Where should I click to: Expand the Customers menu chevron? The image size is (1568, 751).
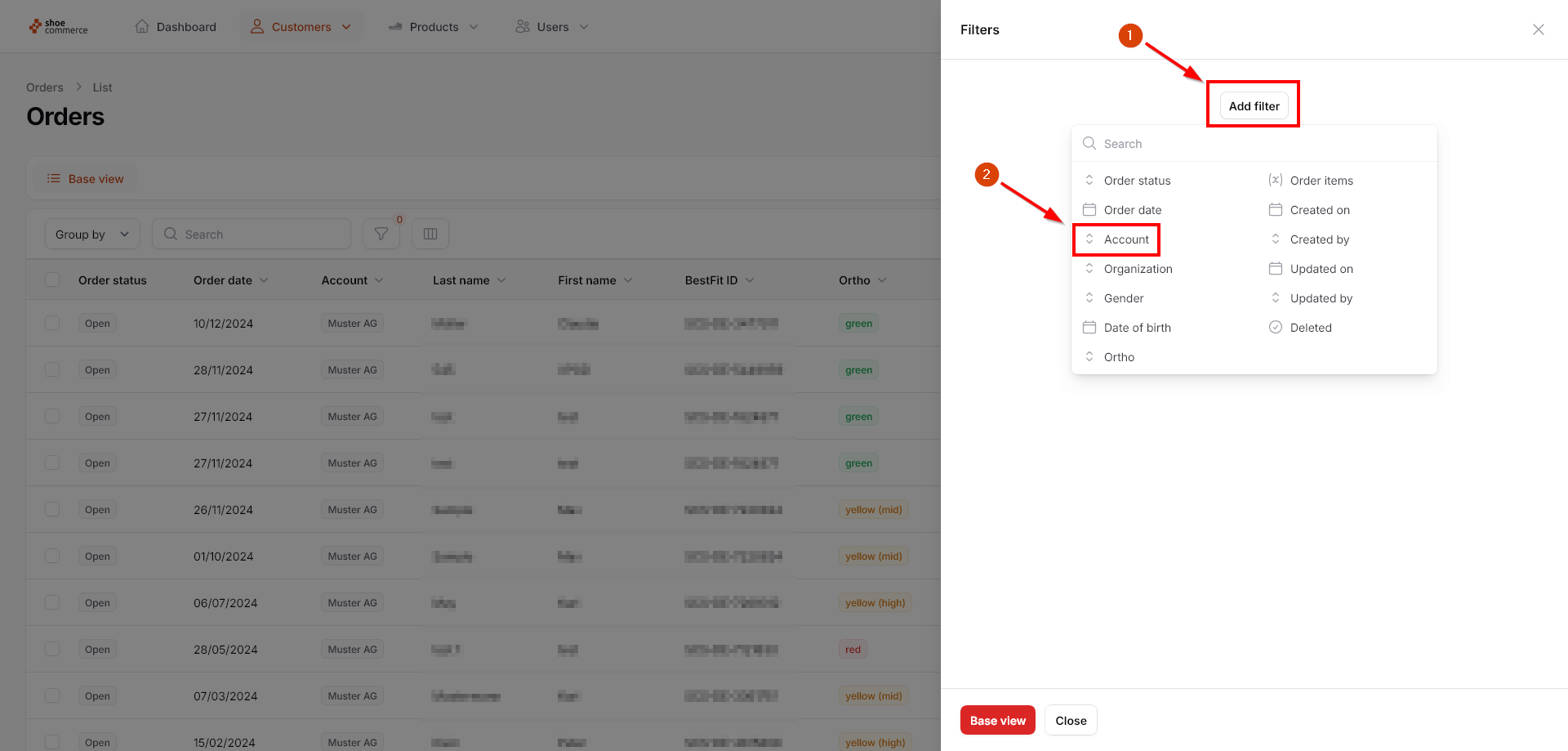click(346, 27)
